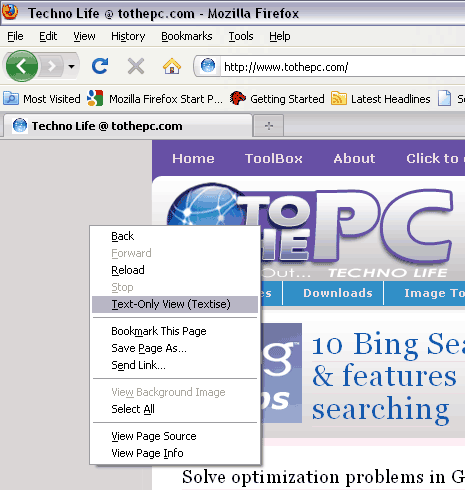Reload the page with the blue refresh icon
Image resolution: width=465 pixels, height=490 pixels.
(x=100, y=66)
